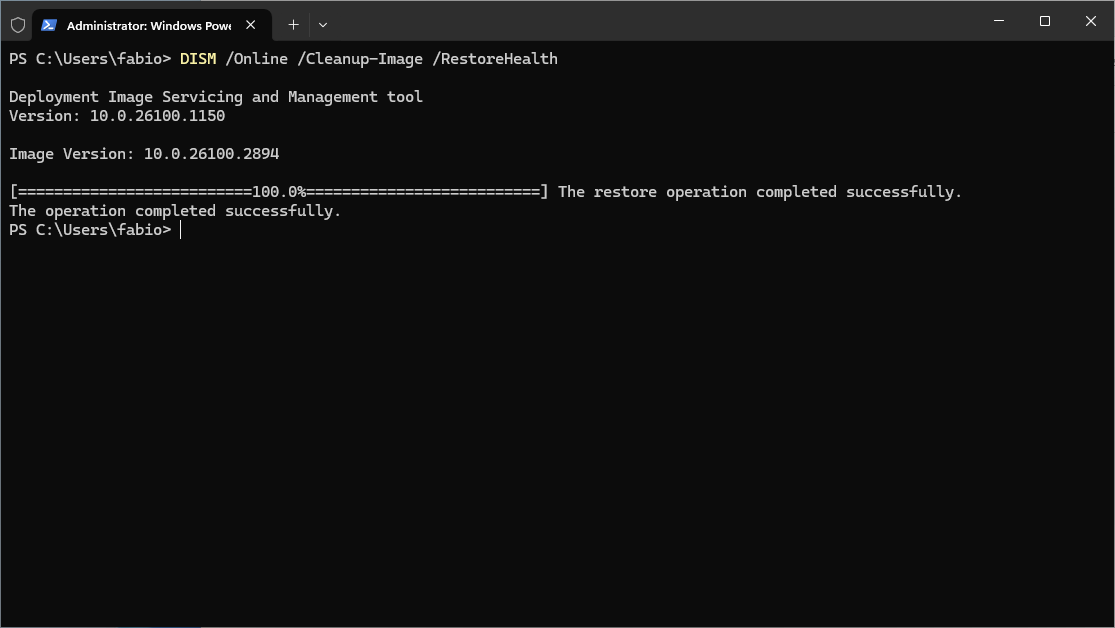Open a new tab with plus button
The width and height of the screenshot is (1115, 628).
[293, 25]
